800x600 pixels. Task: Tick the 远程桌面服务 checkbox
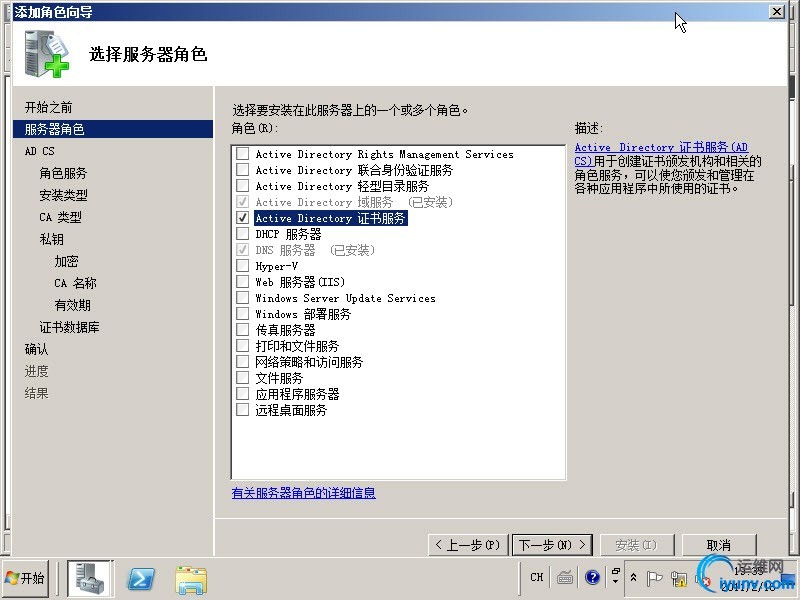(x=243, y=410)
